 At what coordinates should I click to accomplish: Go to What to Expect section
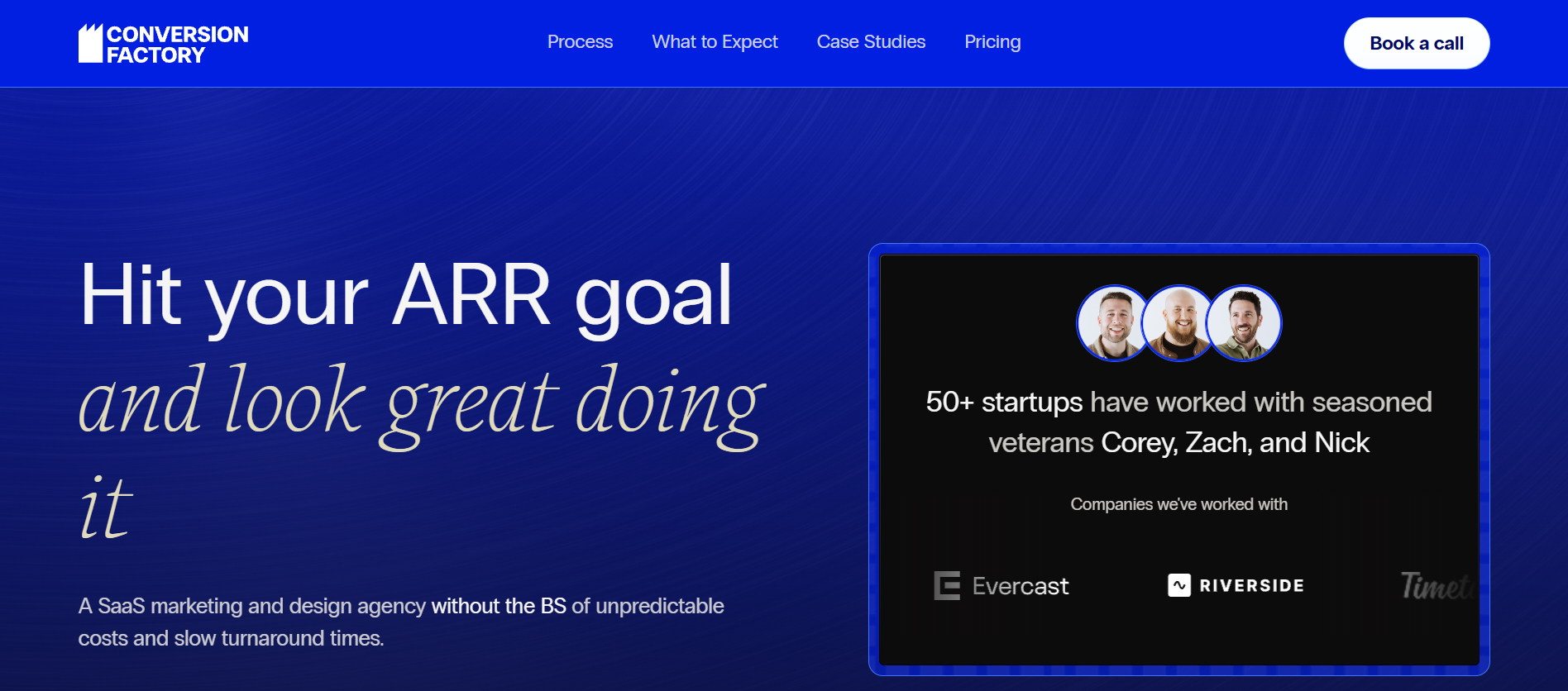[715, 42]
